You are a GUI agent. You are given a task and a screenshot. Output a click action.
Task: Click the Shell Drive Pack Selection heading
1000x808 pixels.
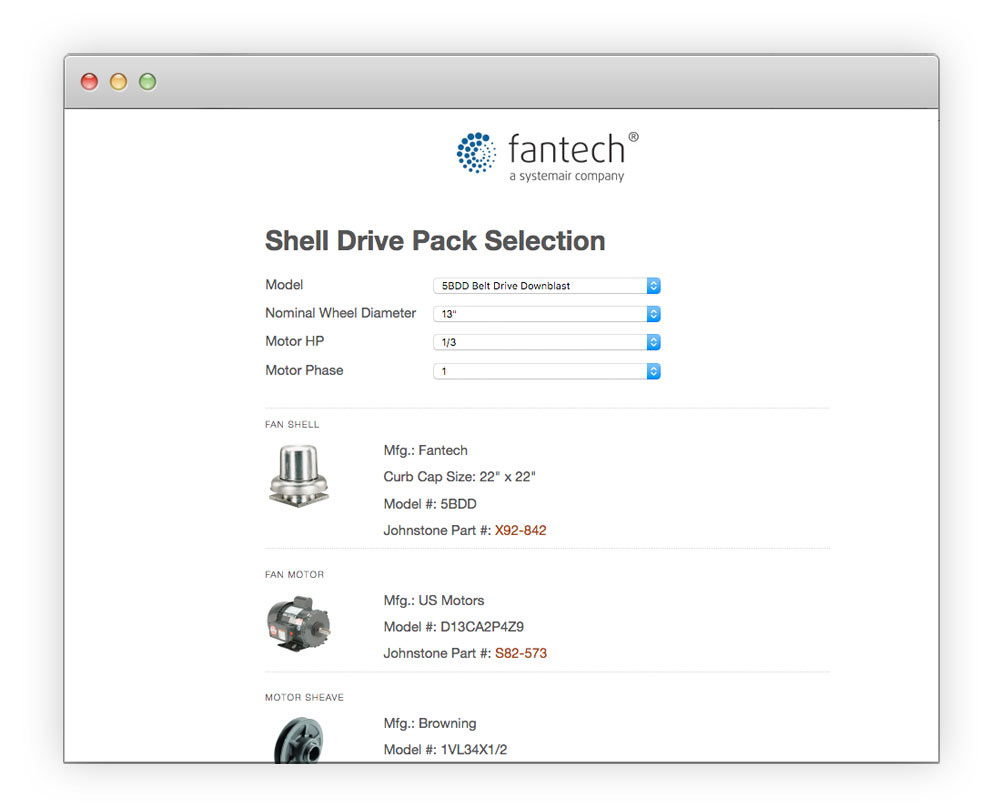435,241
